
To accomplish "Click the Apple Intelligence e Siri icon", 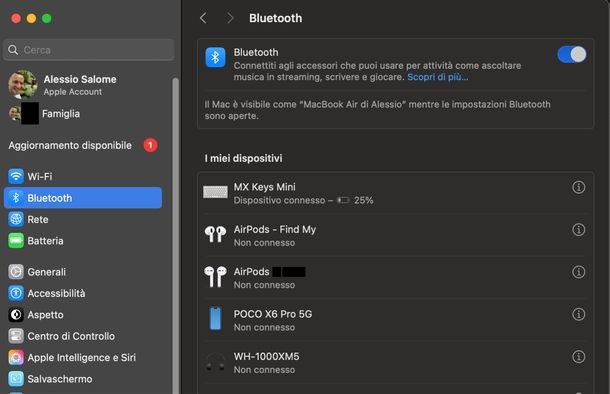I will [x=16, y=357].
